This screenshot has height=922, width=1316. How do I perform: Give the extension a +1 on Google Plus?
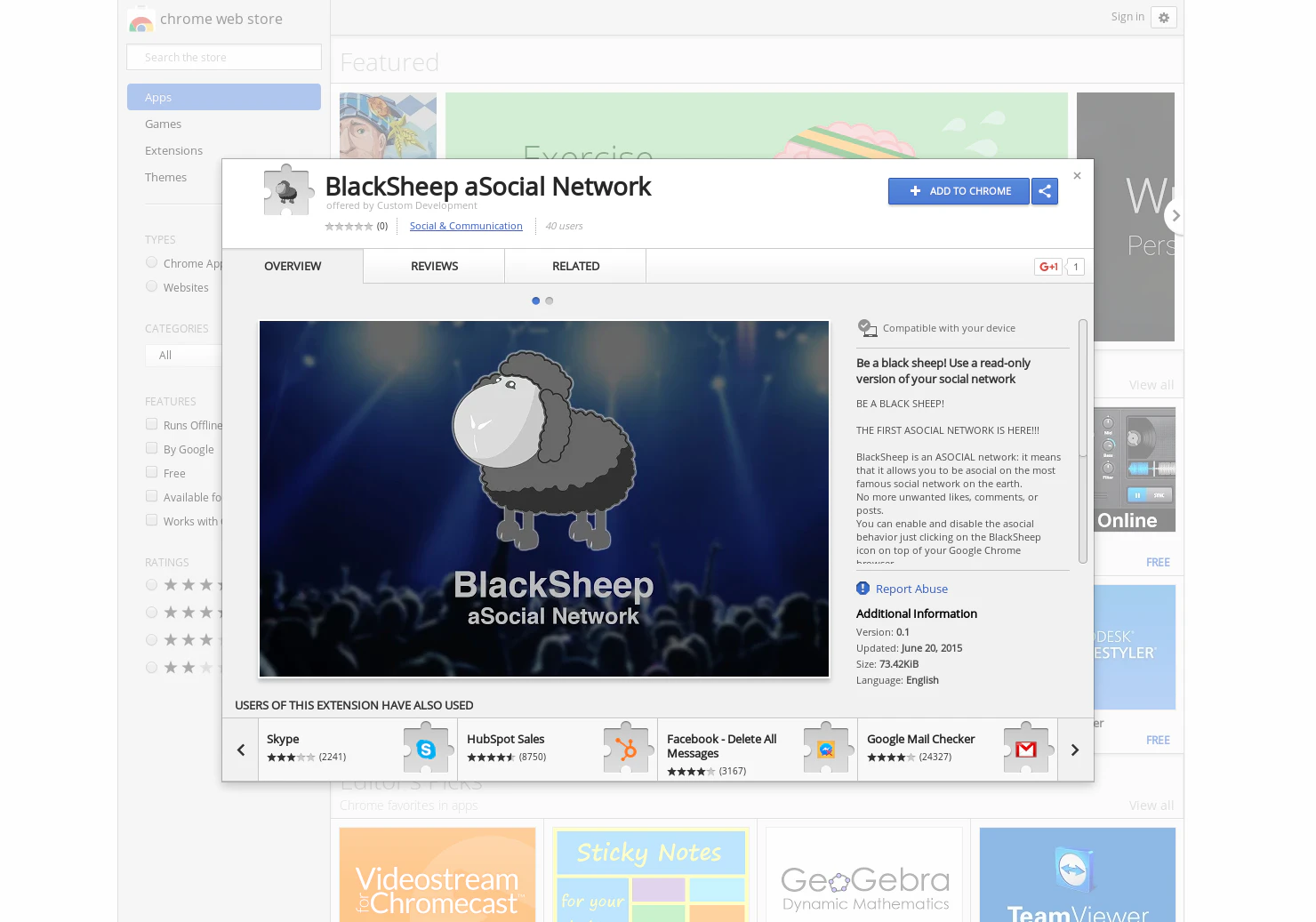[x=1047, y=266]
